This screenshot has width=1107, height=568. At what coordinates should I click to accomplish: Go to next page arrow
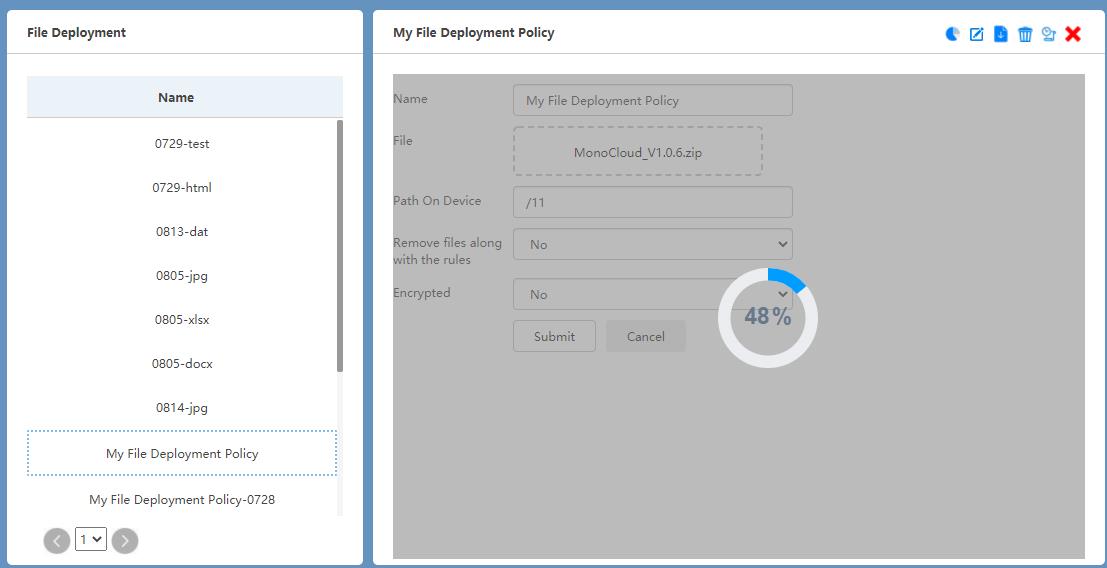point(125,541)
